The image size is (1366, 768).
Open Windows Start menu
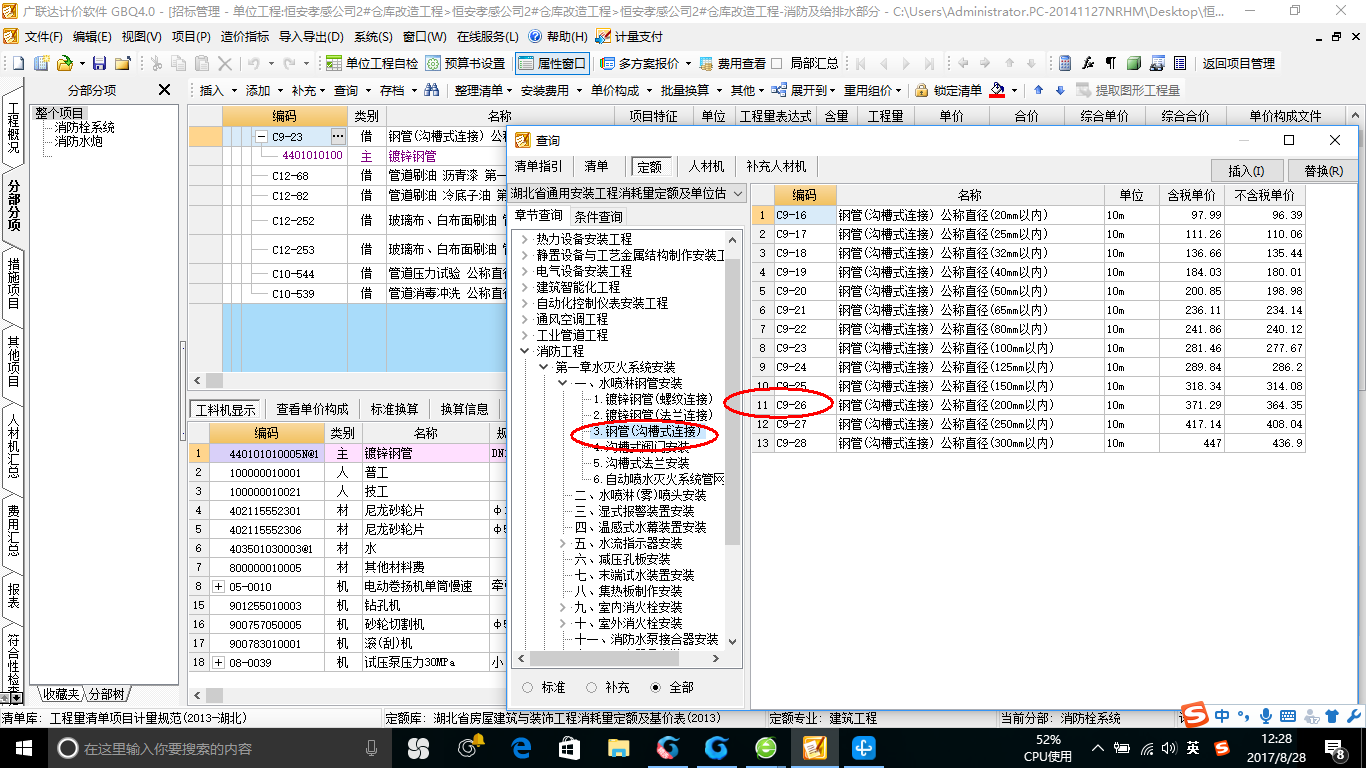[23, 747]
